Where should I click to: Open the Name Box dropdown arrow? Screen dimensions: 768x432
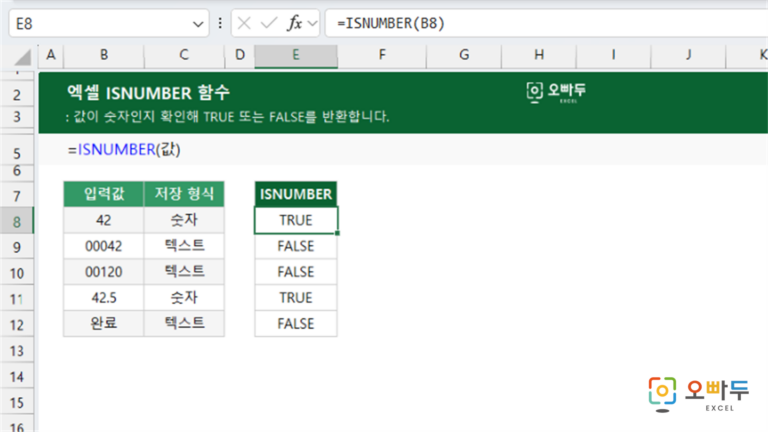coord(198,24)
